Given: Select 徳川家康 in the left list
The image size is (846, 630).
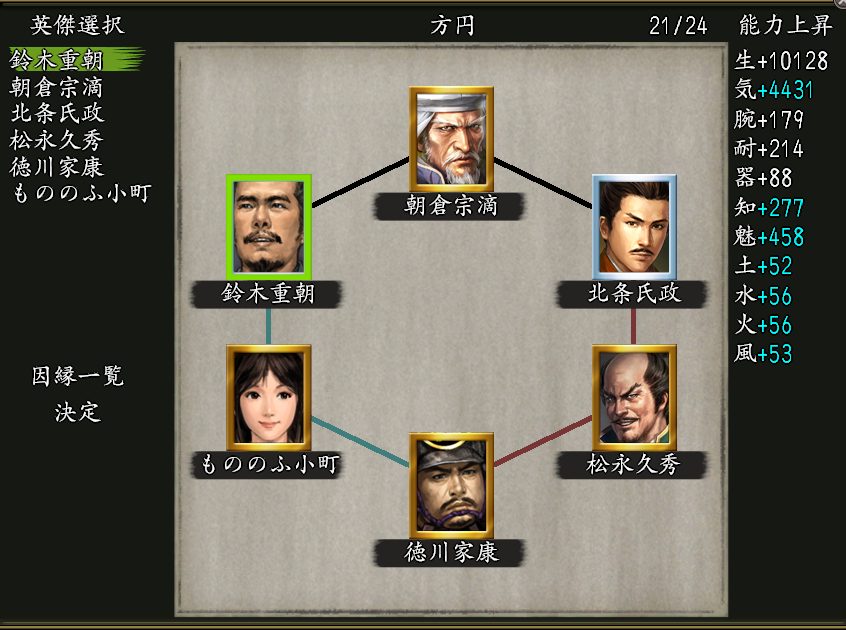Looking at the screenshot, I should (x=57, y=167).
